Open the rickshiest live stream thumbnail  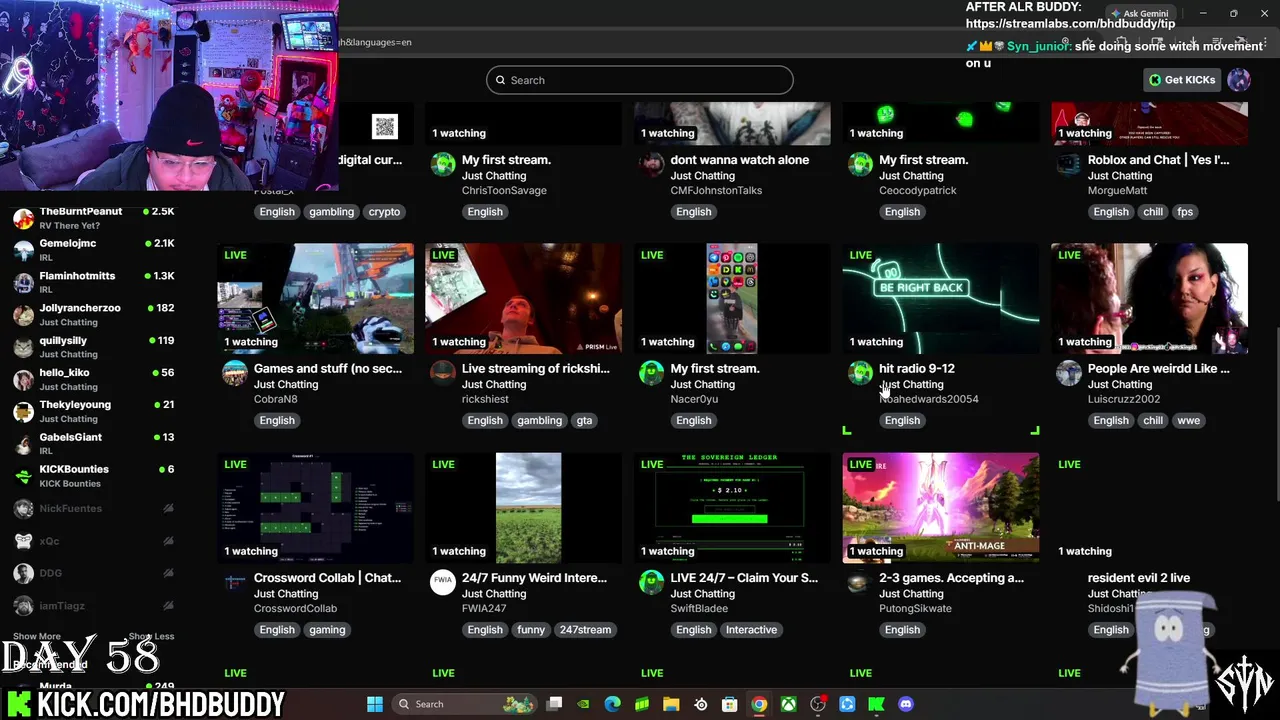(x=524, y=298)
